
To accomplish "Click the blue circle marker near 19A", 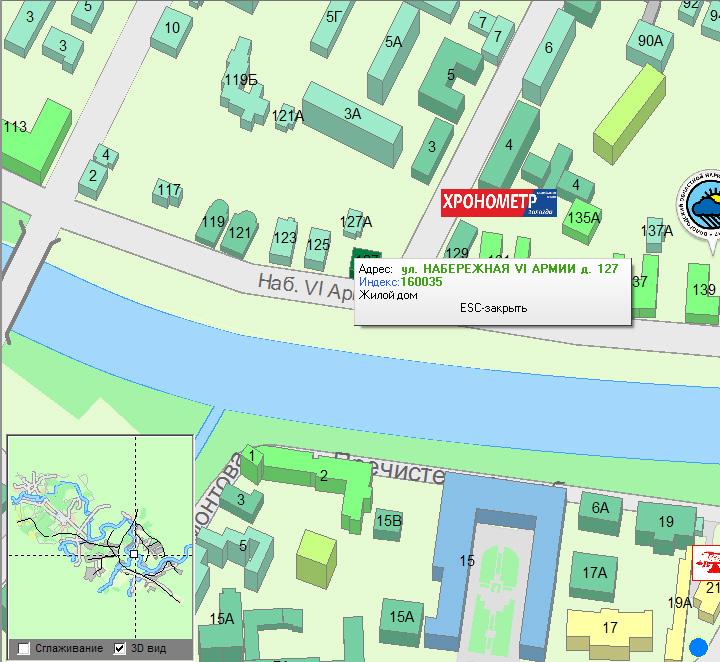I will 698,646.
